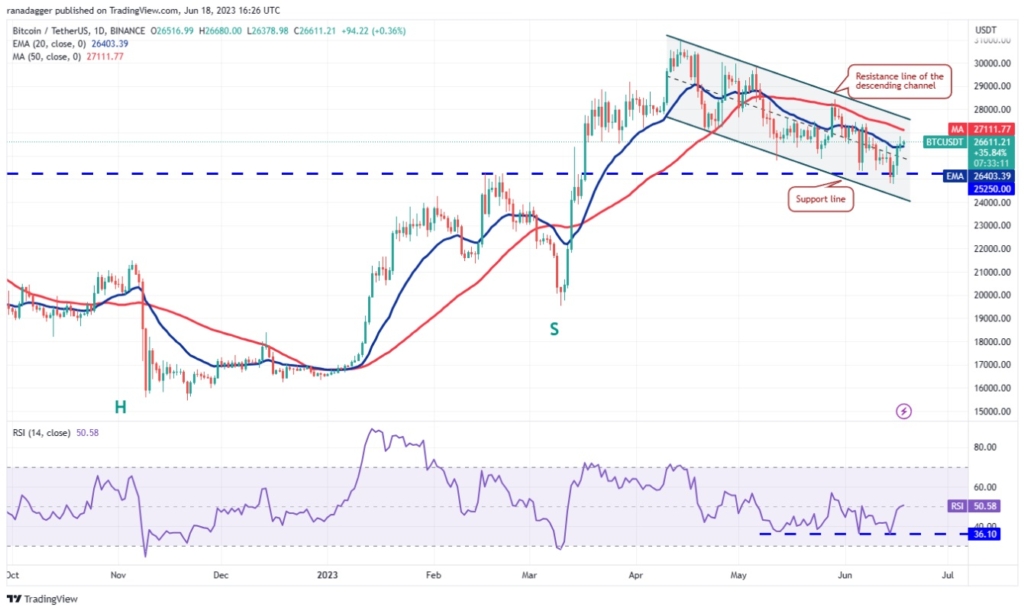The image size is (1024, 607).
Task: Click the Jul date axis label
Action: tap(948, 575)
